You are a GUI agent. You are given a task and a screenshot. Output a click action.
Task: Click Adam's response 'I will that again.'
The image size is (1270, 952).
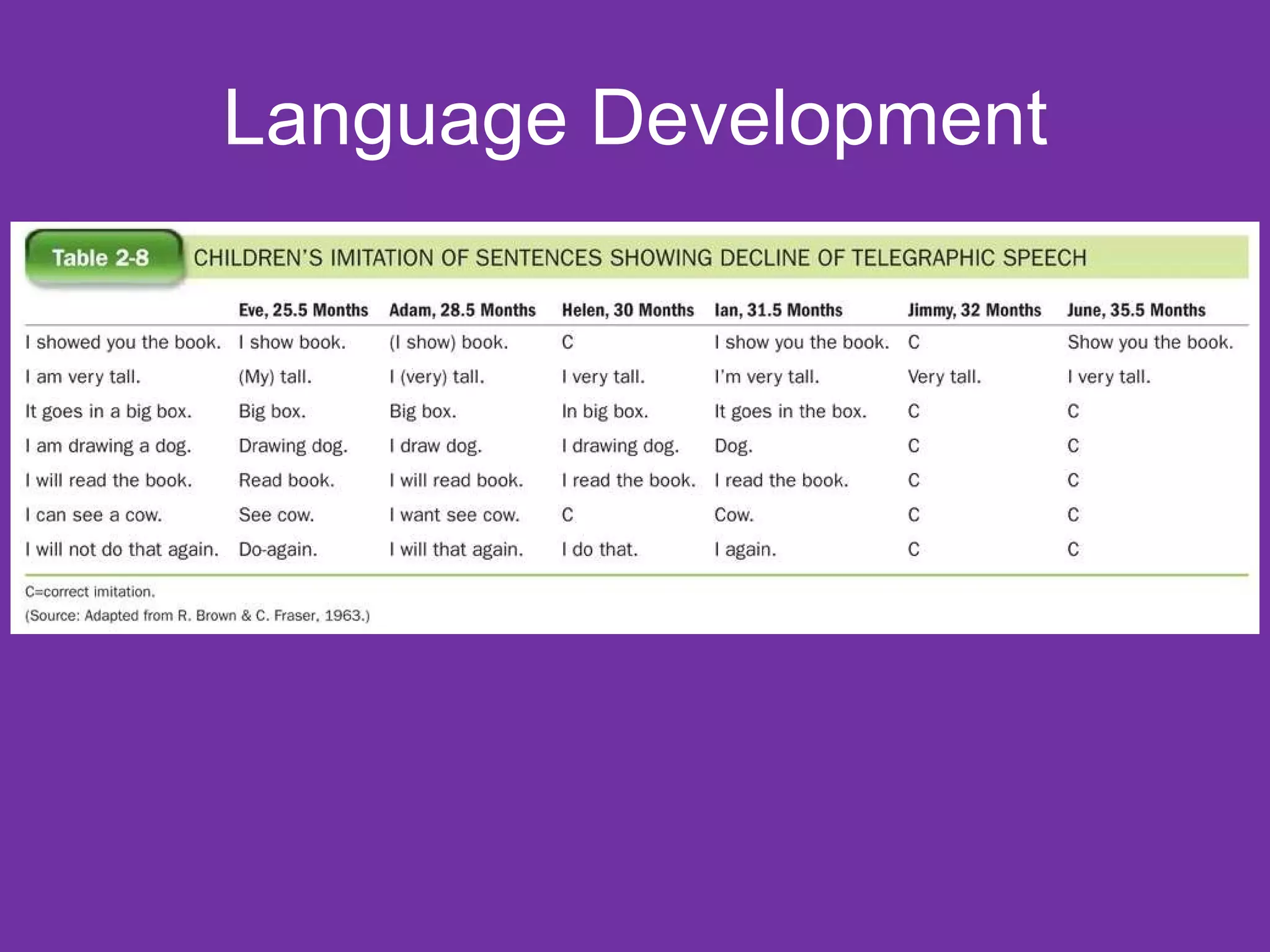coord(456,550)
